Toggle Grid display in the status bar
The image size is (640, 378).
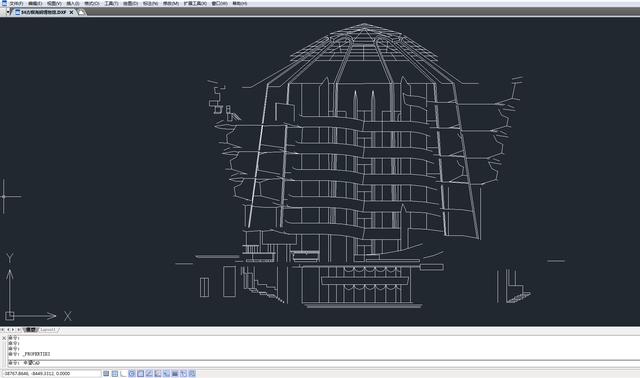[x=115, y=374]
